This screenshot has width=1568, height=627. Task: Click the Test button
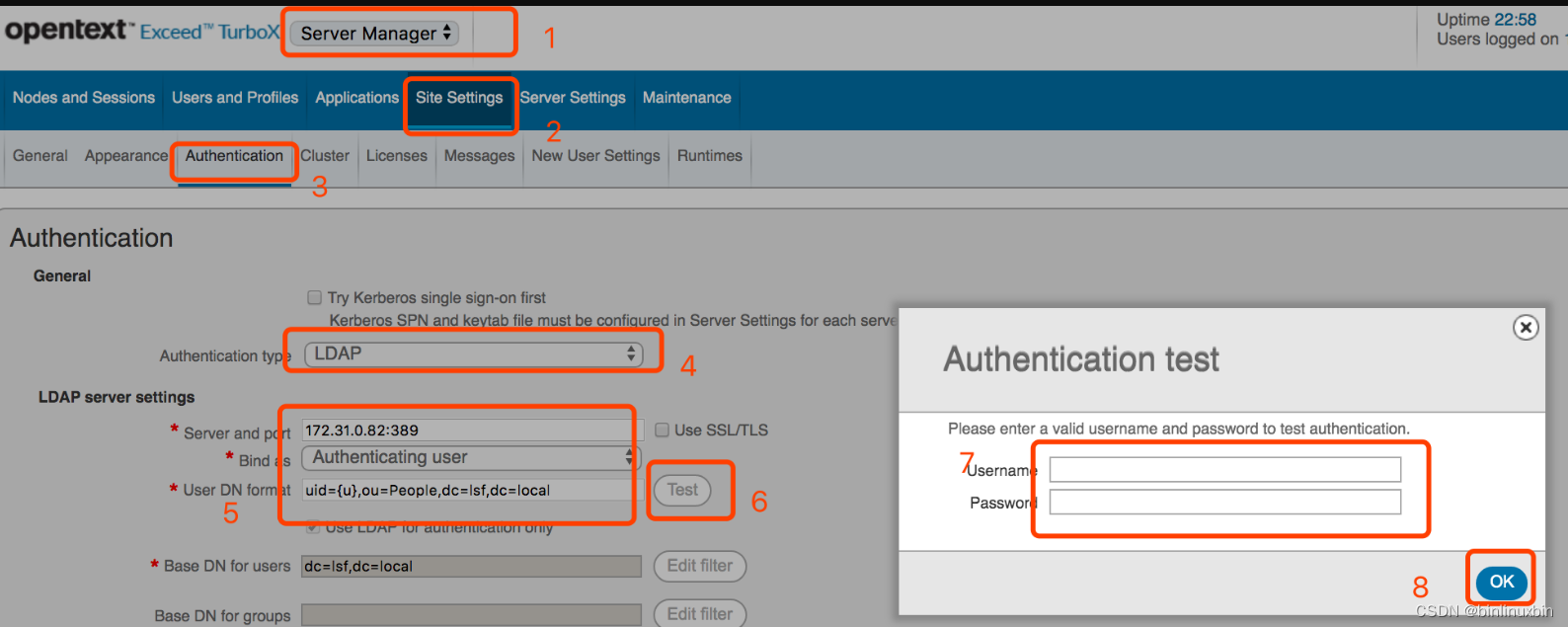682,490
